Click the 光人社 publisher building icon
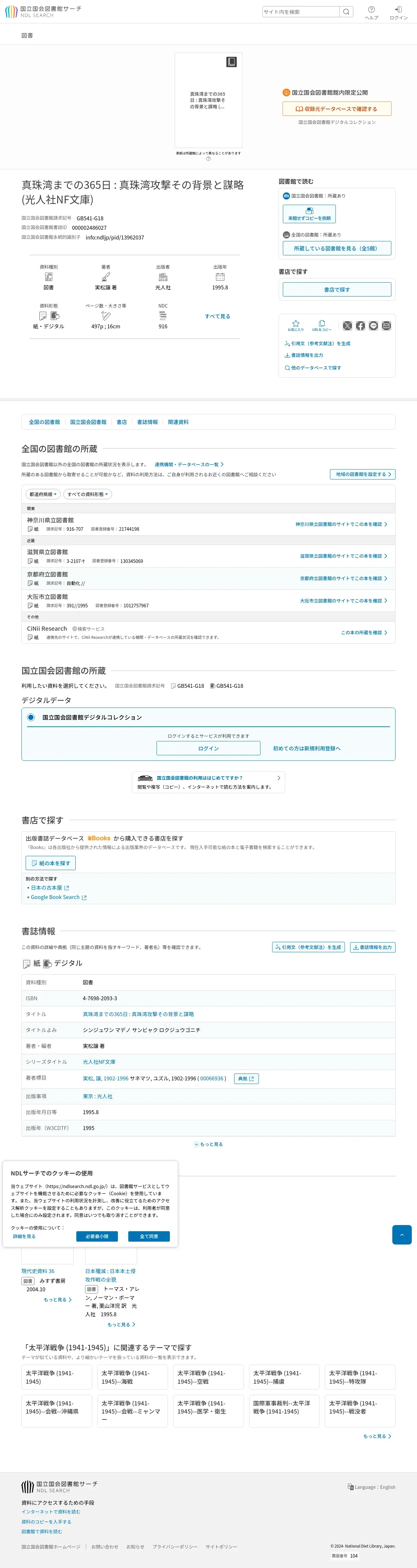This screenshot has width=417, height=1568. (163, 277)
